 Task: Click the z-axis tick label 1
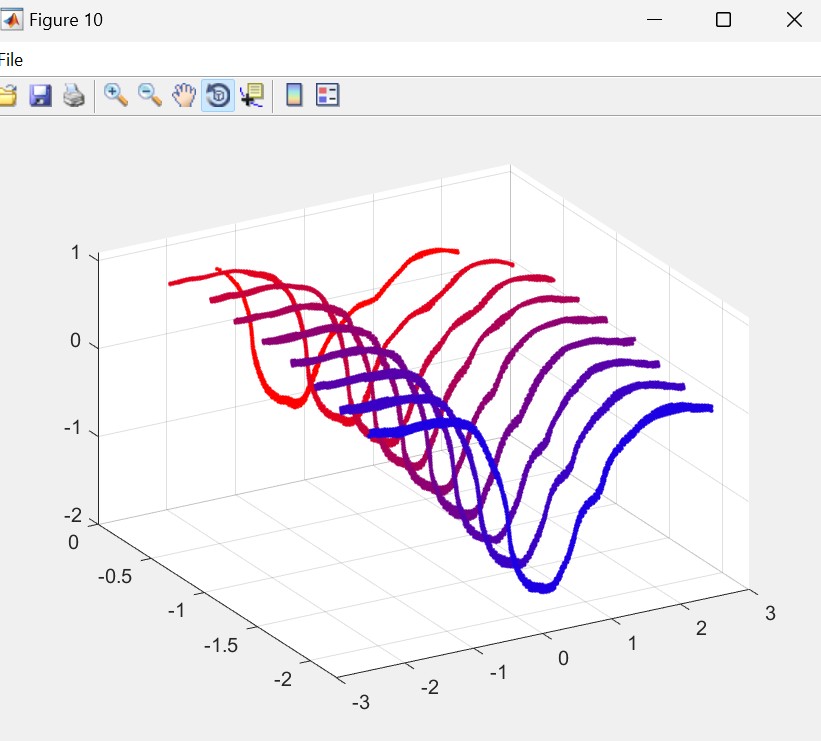(x=75, y=253)
